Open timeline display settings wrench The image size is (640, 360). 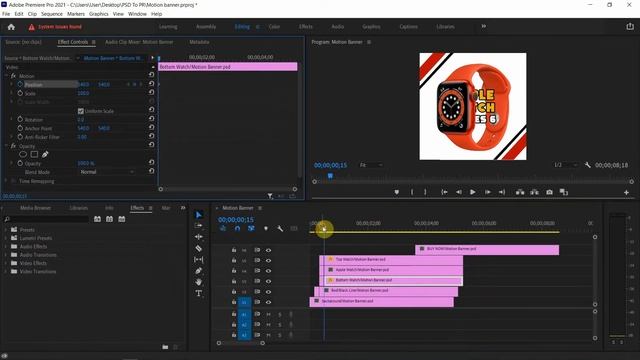tap(280, 229)
